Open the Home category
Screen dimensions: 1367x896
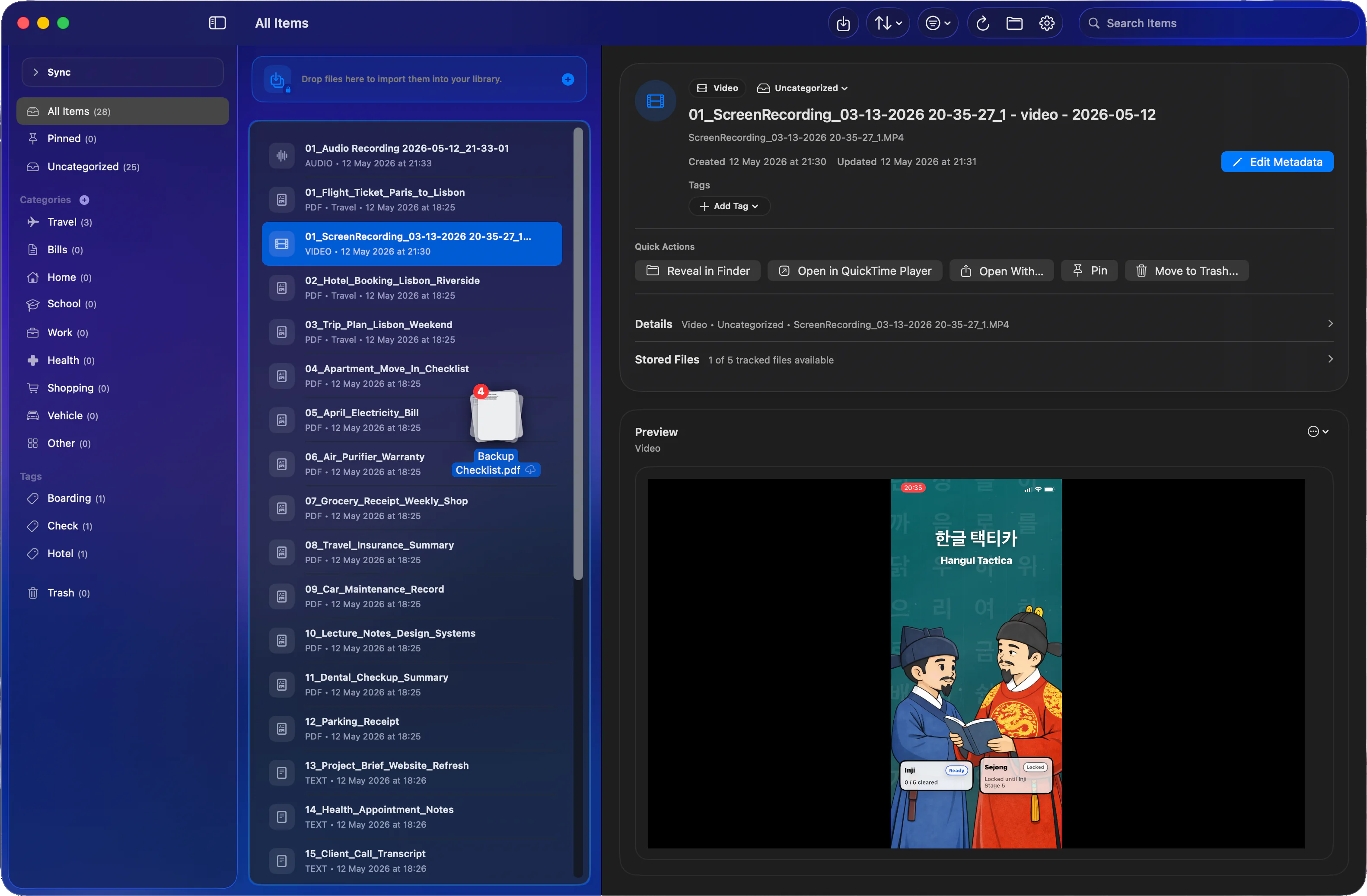point(122,277)
